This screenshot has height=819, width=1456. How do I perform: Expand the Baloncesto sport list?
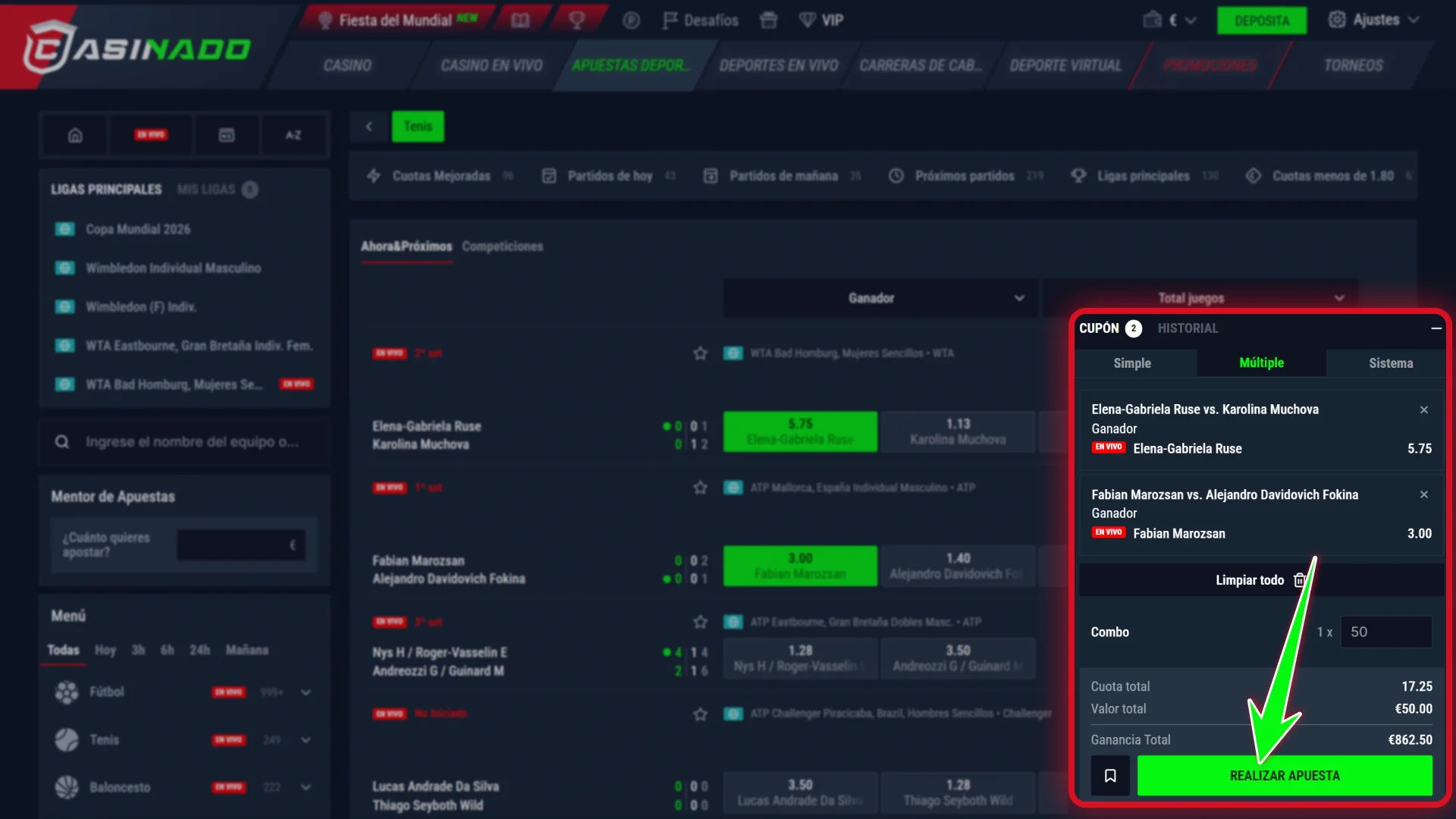pyautogui.click(x=306, y=787)
